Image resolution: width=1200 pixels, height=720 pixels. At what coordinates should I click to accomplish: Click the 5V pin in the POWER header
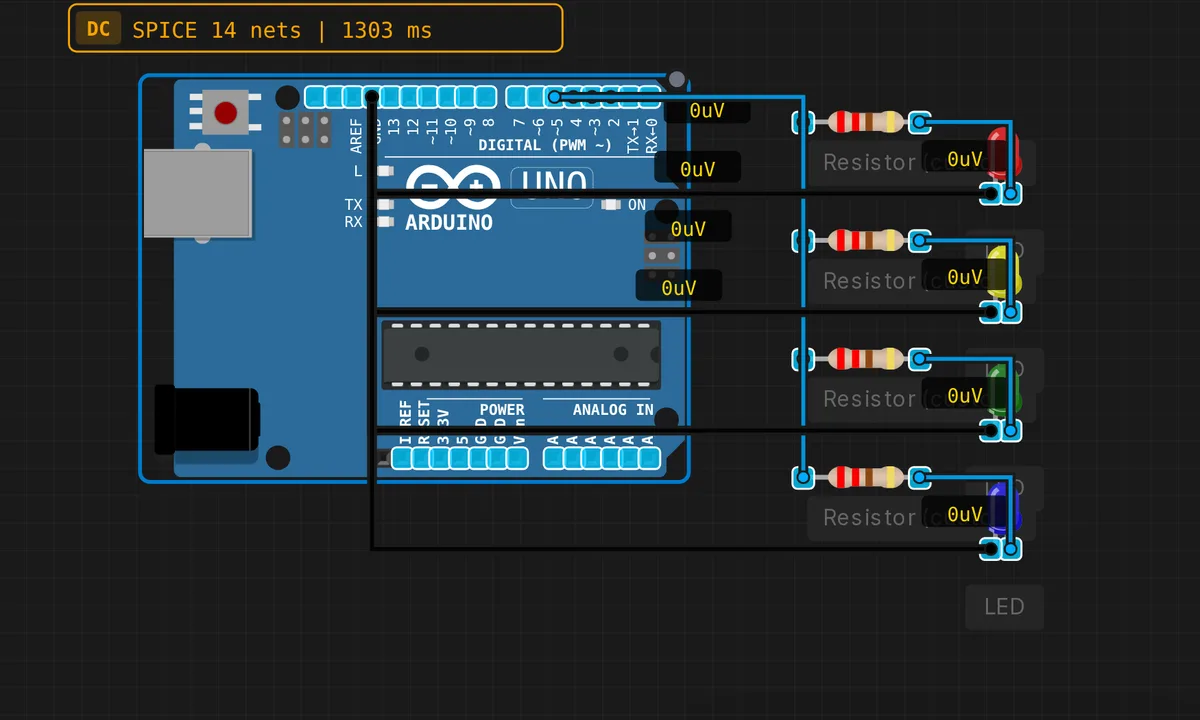pyautogui.click(x=459, y=458)
